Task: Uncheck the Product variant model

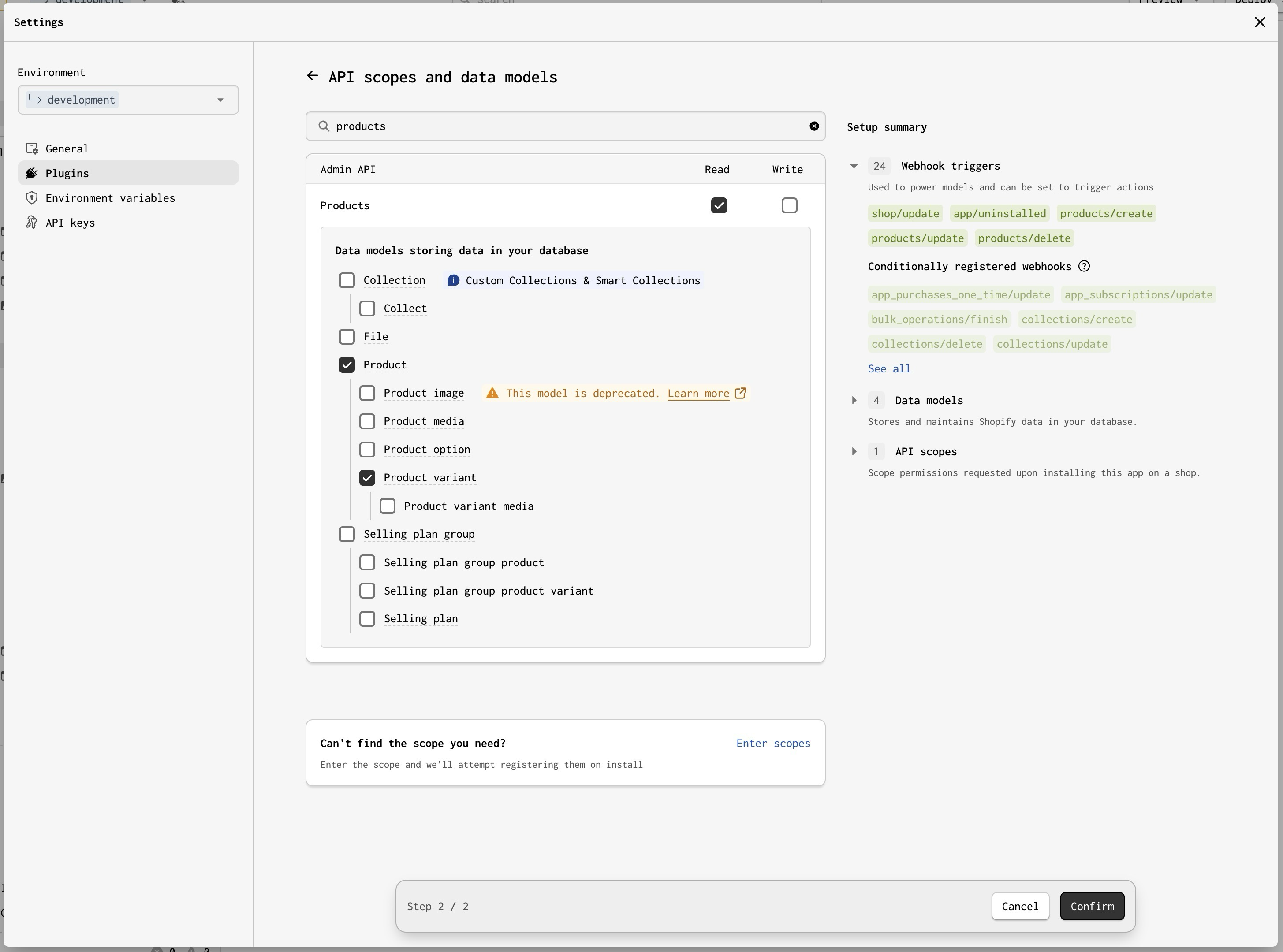Action: [367, 478]
